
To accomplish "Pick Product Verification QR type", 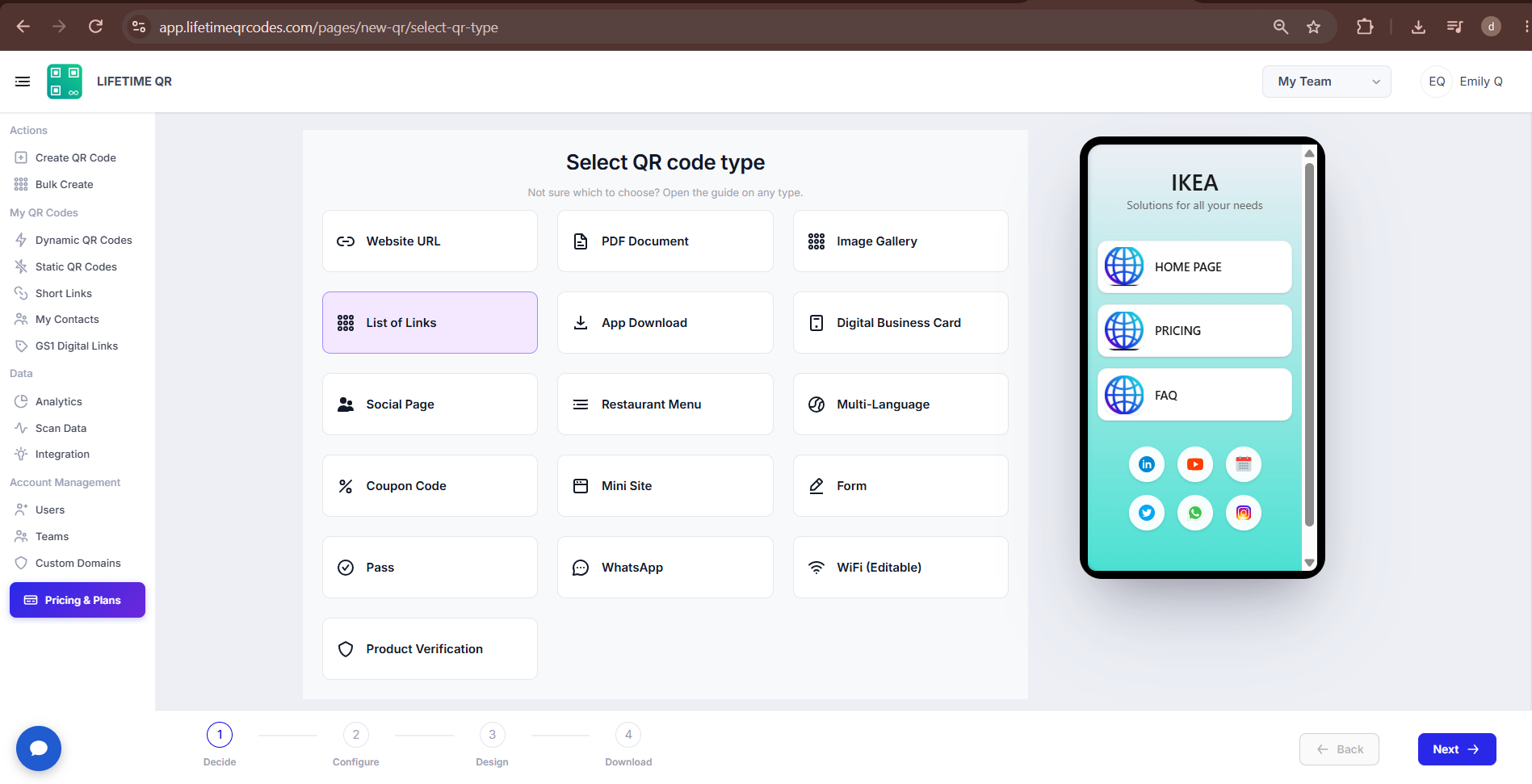I will (430, 649).
